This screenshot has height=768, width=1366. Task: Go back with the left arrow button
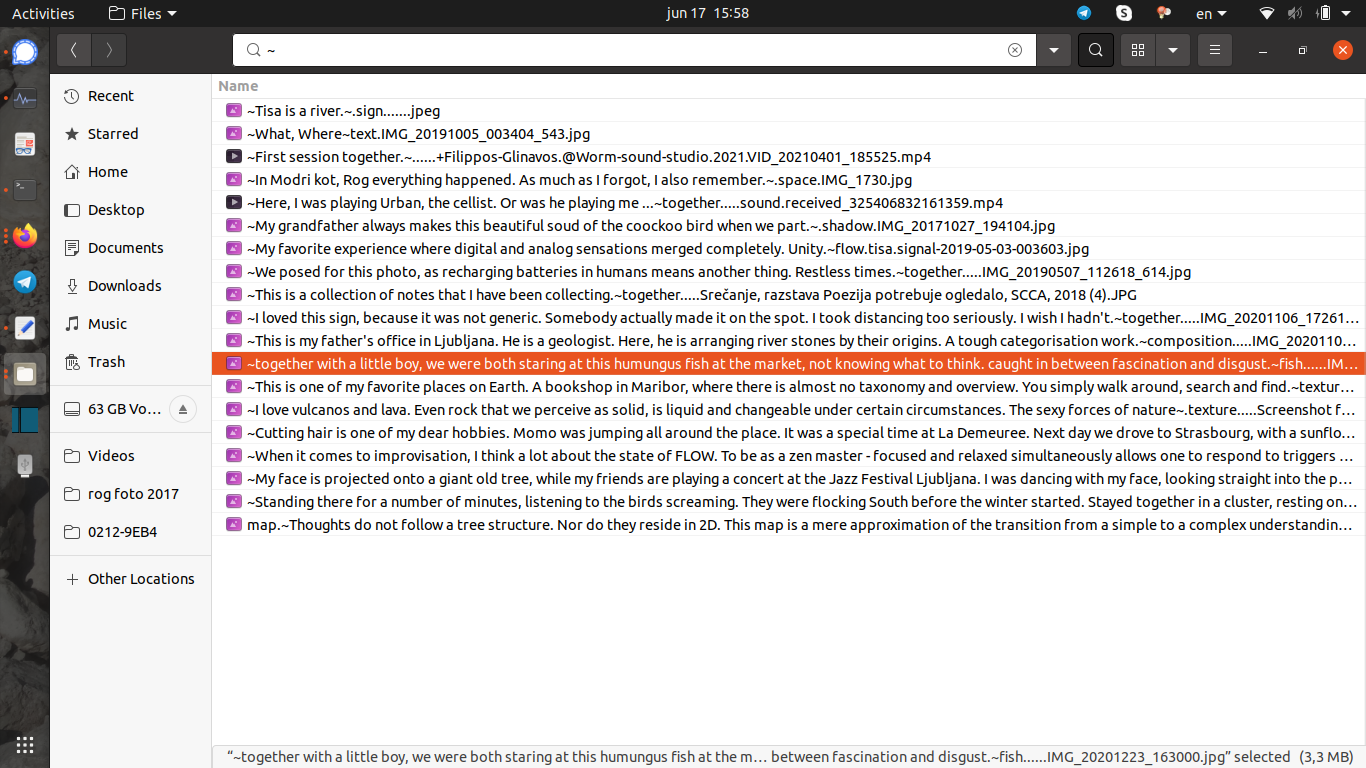74,50
